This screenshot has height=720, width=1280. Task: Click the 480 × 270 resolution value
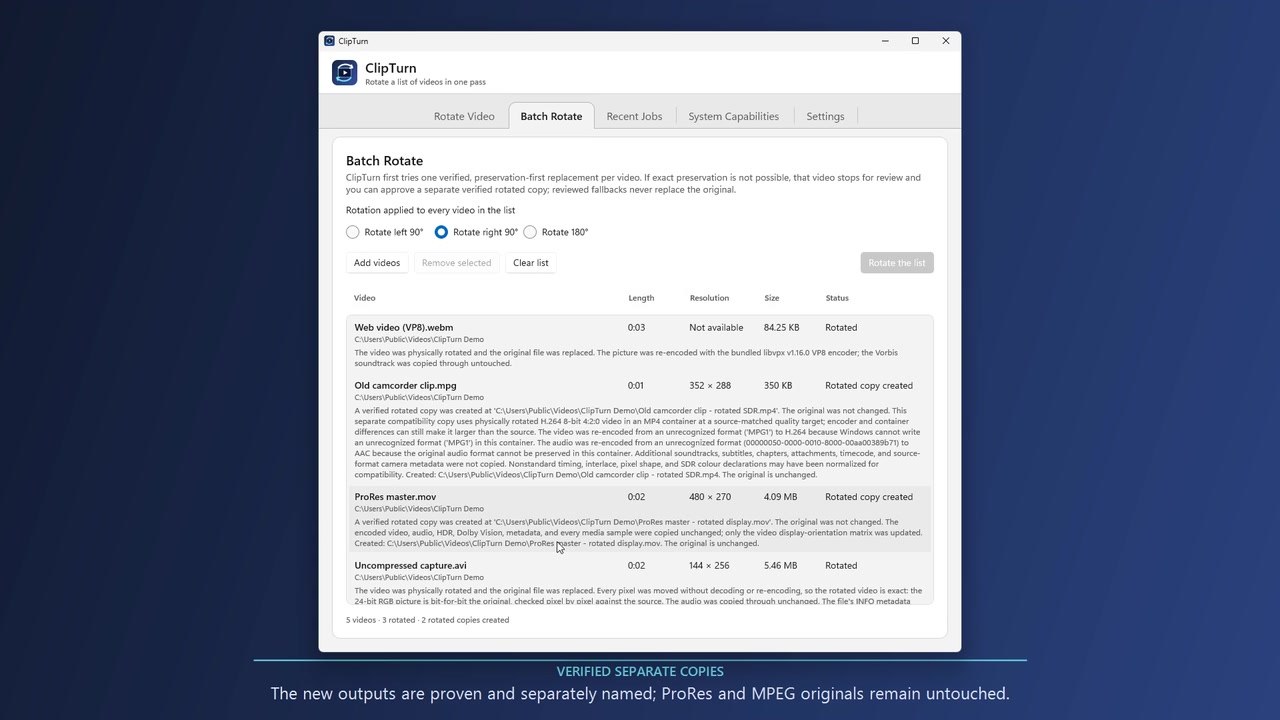[710, 497]
